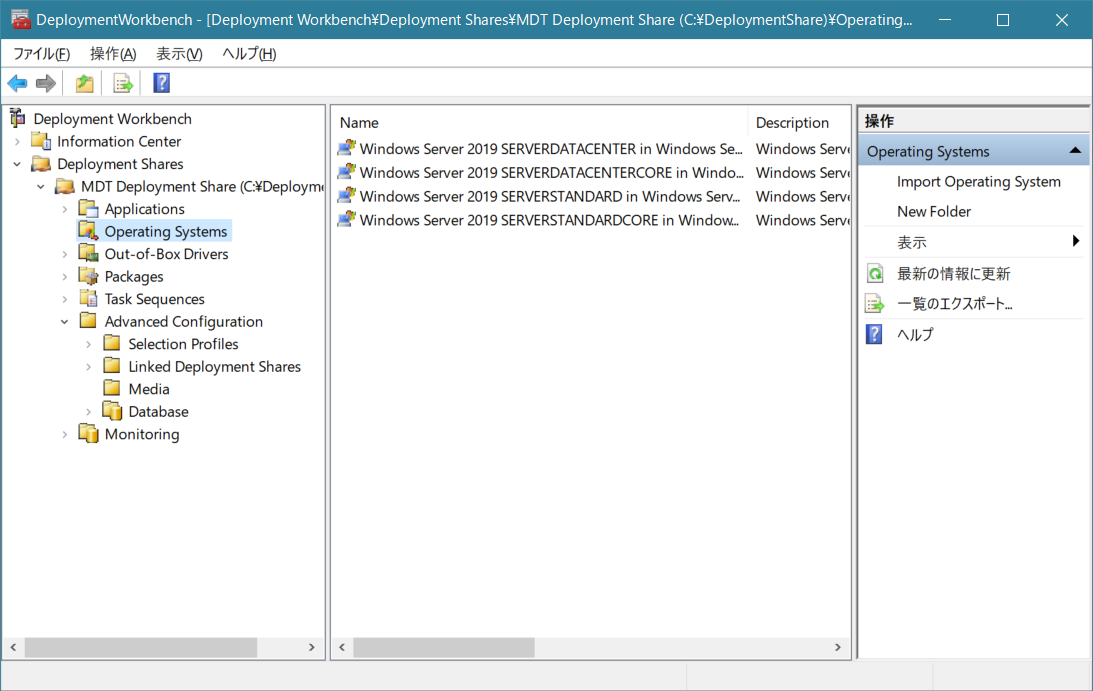
Task: Click the blue Back arrow toolbar icon
Action: (x=17, y=84)
